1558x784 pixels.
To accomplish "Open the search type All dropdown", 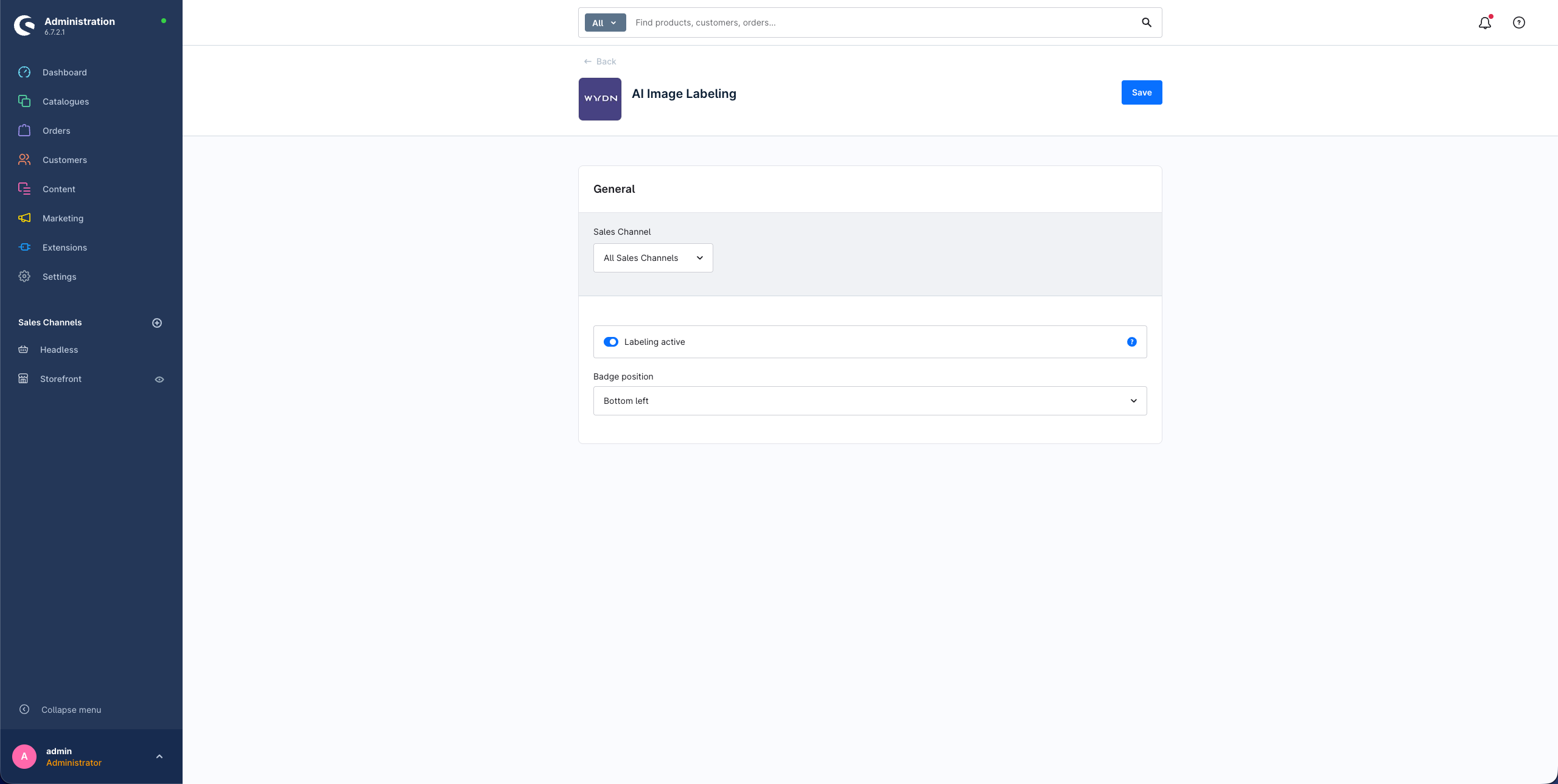I will click(605, 23).
